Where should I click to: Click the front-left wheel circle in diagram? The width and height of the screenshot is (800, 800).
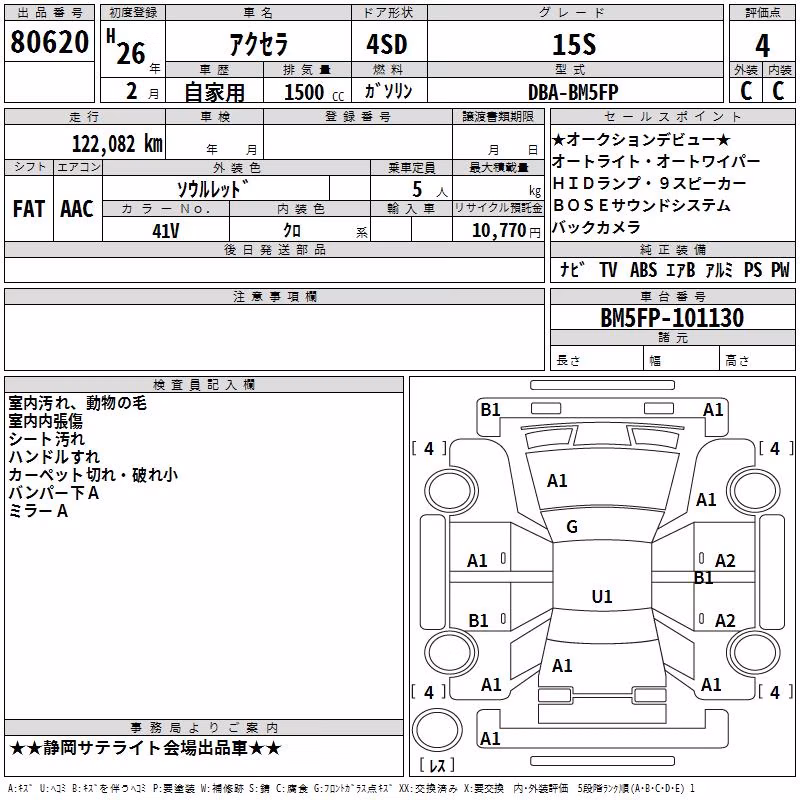tap(450, 491)
